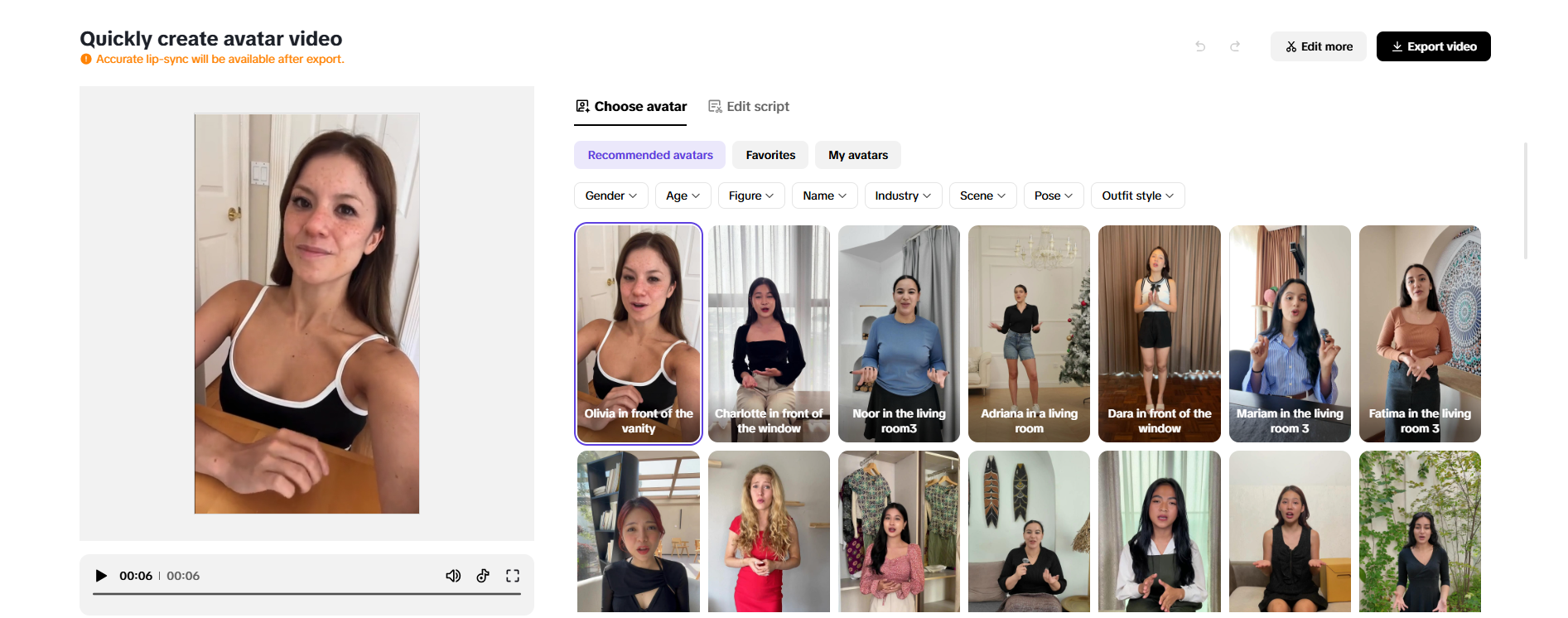Switch to the Choose avatar tab

pyautogui.click(x=630, y=107)
